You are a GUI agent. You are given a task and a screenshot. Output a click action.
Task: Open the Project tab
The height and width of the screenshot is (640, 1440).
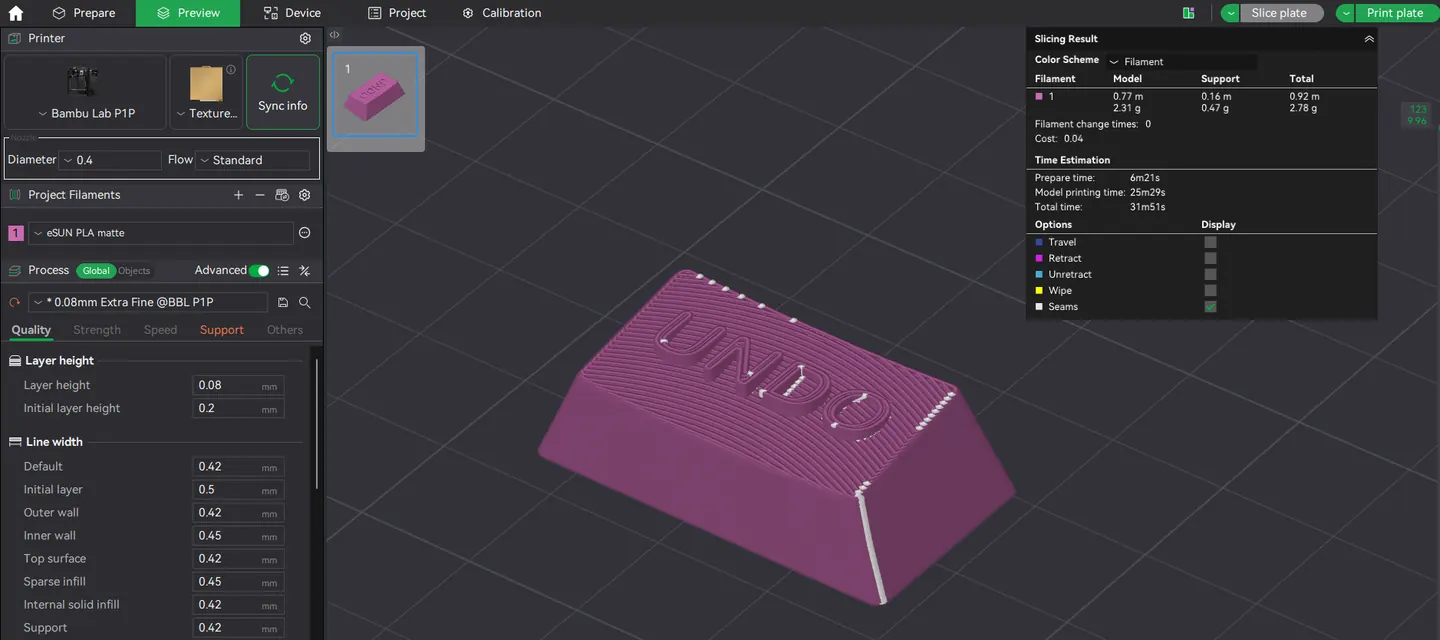[x=397, y=13]
